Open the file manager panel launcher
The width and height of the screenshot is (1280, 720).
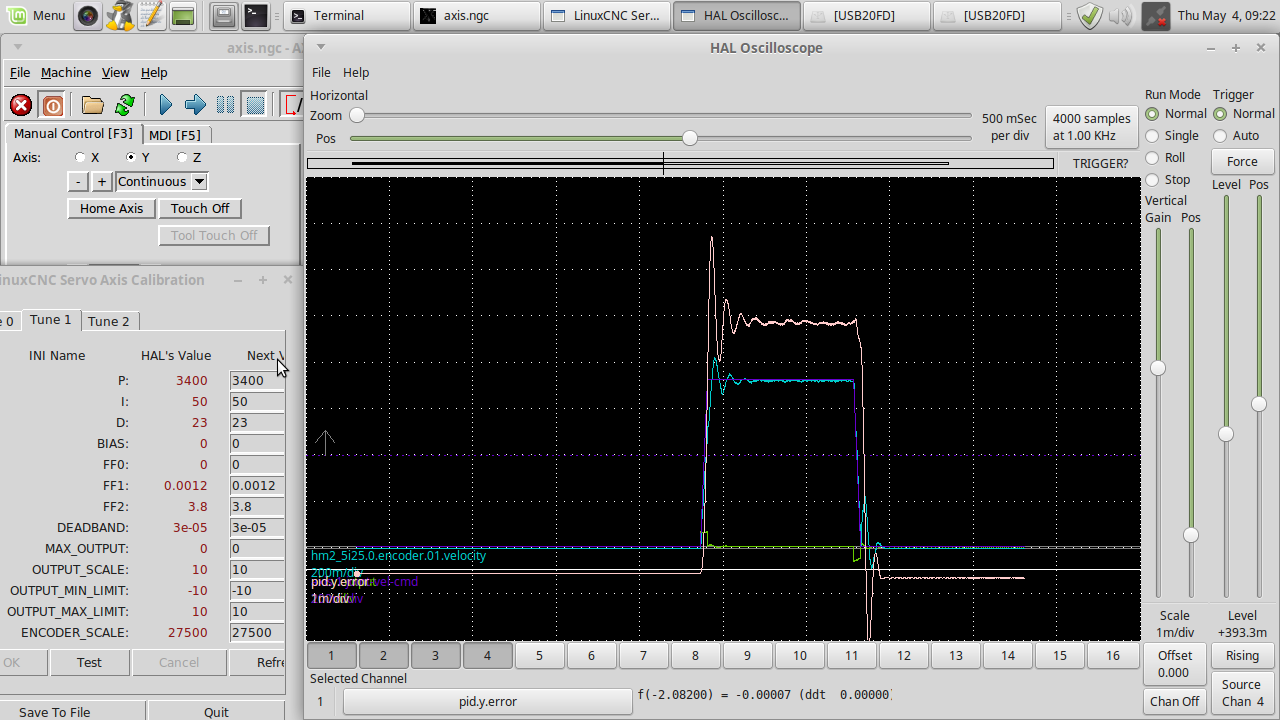(225, 15)
